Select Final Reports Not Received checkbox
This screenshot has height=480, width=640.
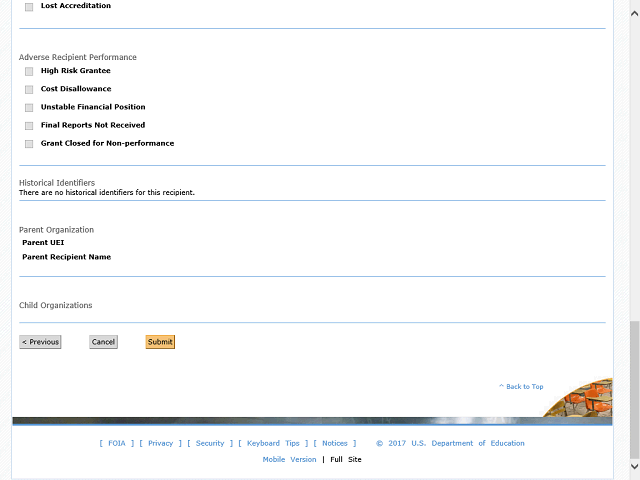[x=29, y=126]
